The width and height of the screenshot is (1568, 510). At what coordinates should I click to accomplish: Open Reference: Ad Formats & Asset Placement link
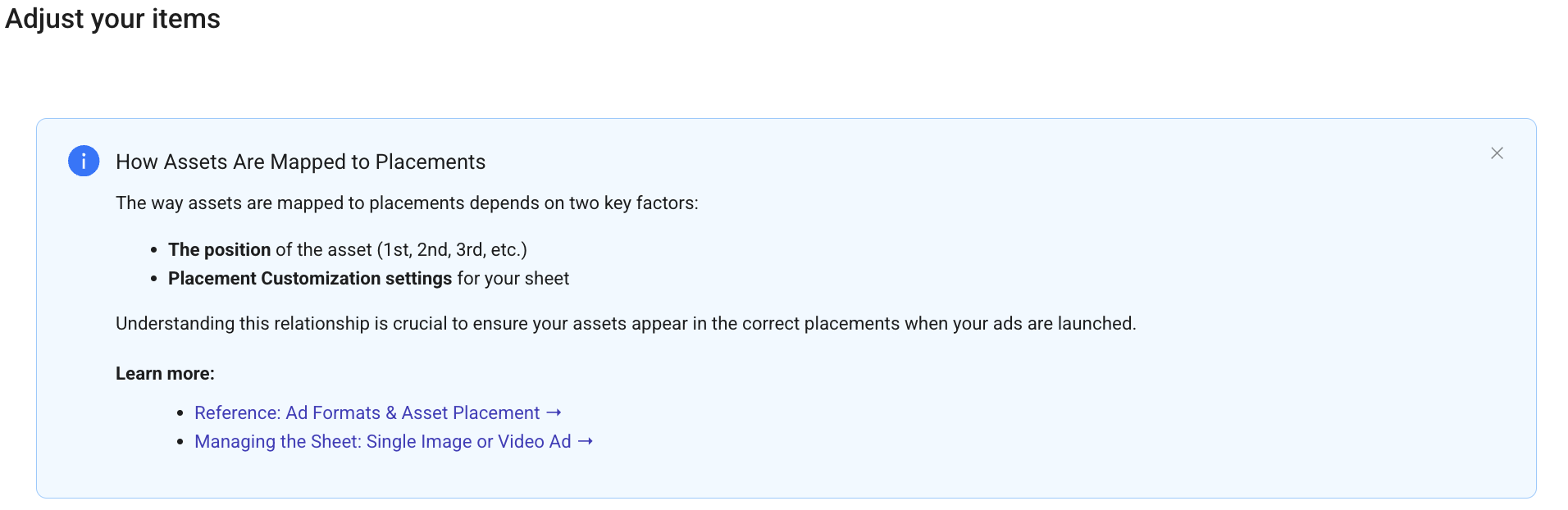[367, 413]
